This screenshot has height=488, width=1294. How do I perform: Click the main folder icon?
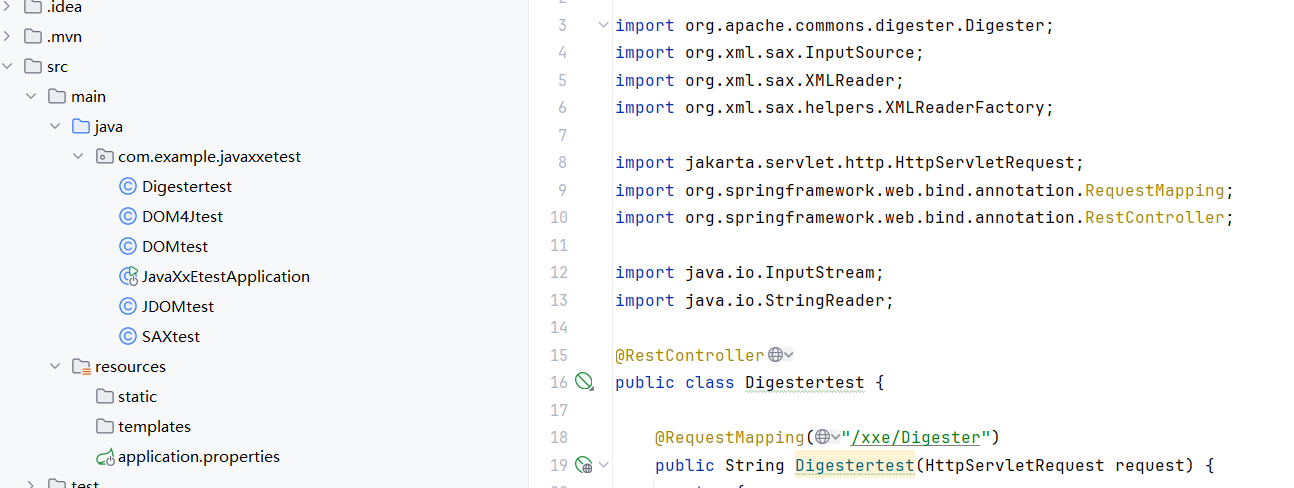pyautogui.click(x=57, y=97)
